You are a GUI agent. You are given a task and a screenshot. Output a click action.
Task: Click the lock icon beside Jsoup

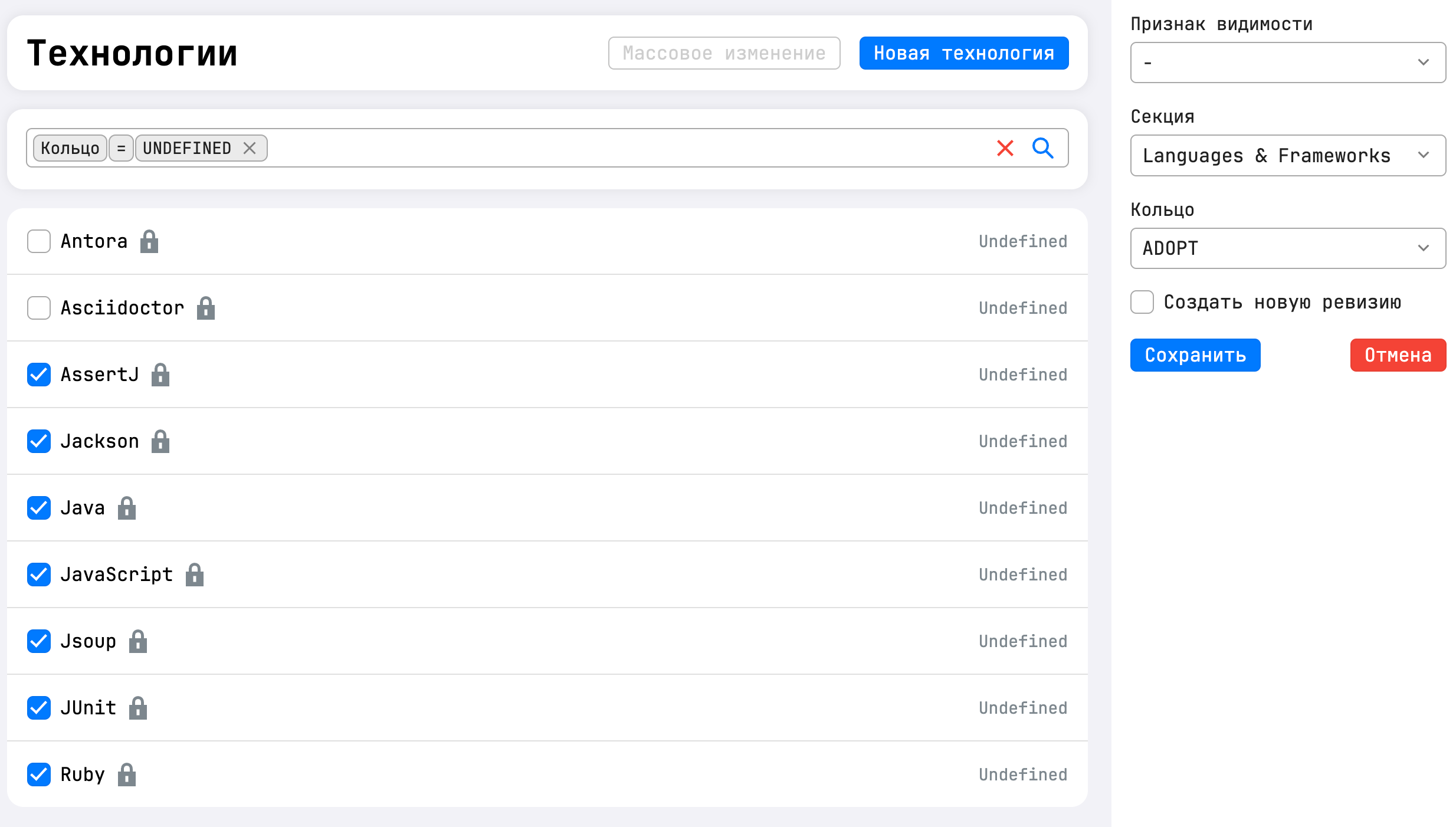click(x=138, y=641)
